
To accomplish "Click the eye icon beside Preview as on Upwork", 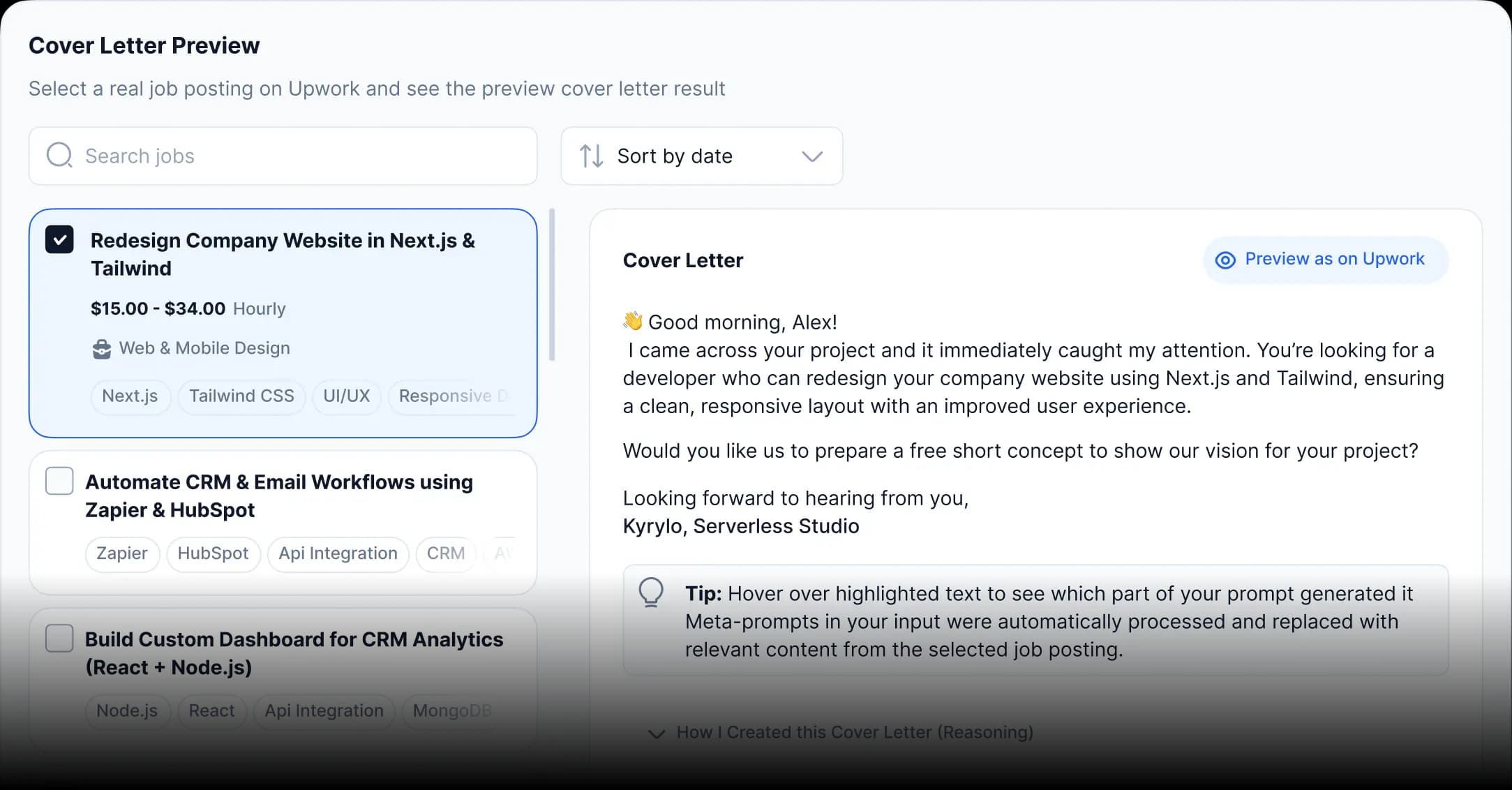I will point(1225,260).
